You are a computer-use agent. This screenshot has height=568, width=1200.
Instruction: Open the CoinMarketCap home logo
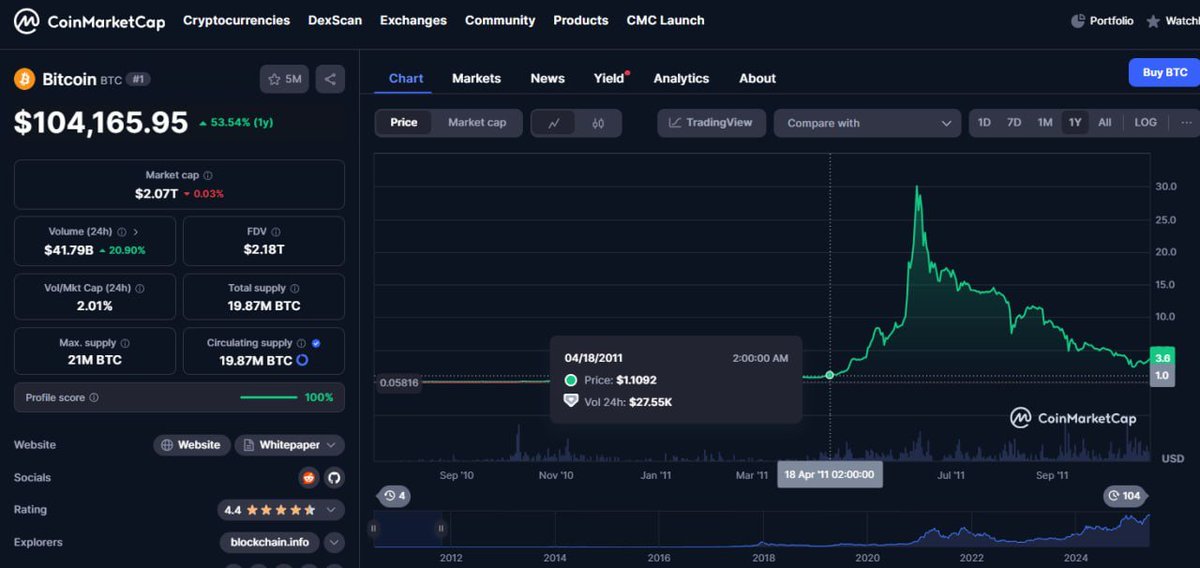tap(89, 20)
